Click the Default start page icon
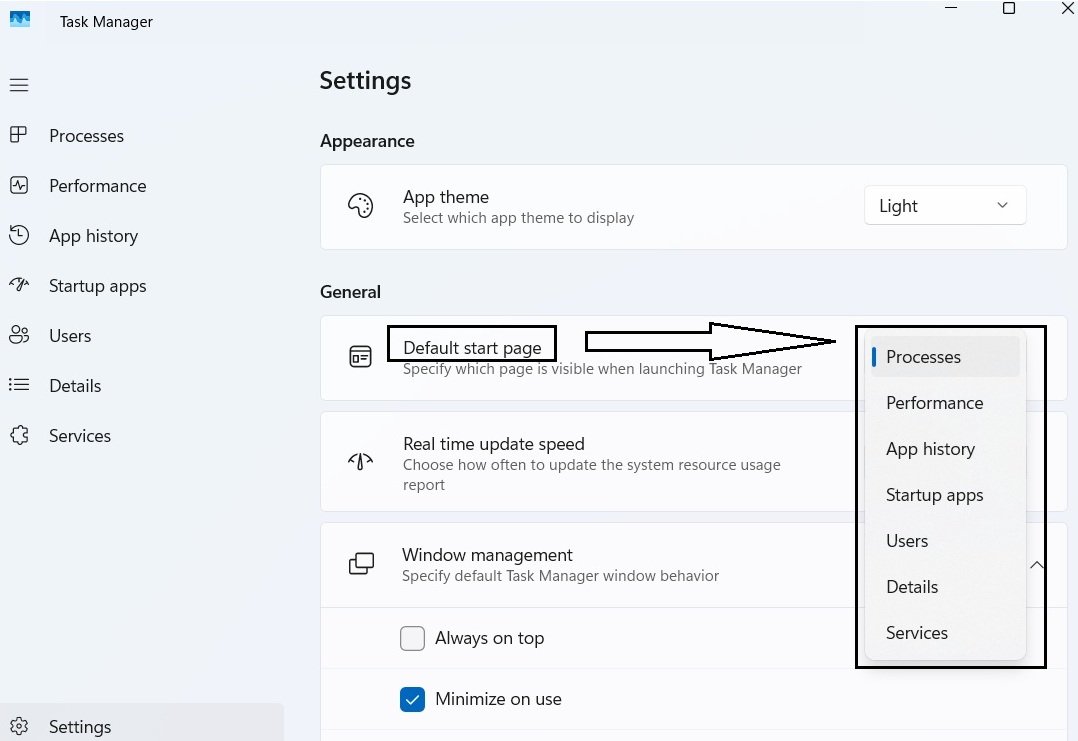 [x=360, y=357]
